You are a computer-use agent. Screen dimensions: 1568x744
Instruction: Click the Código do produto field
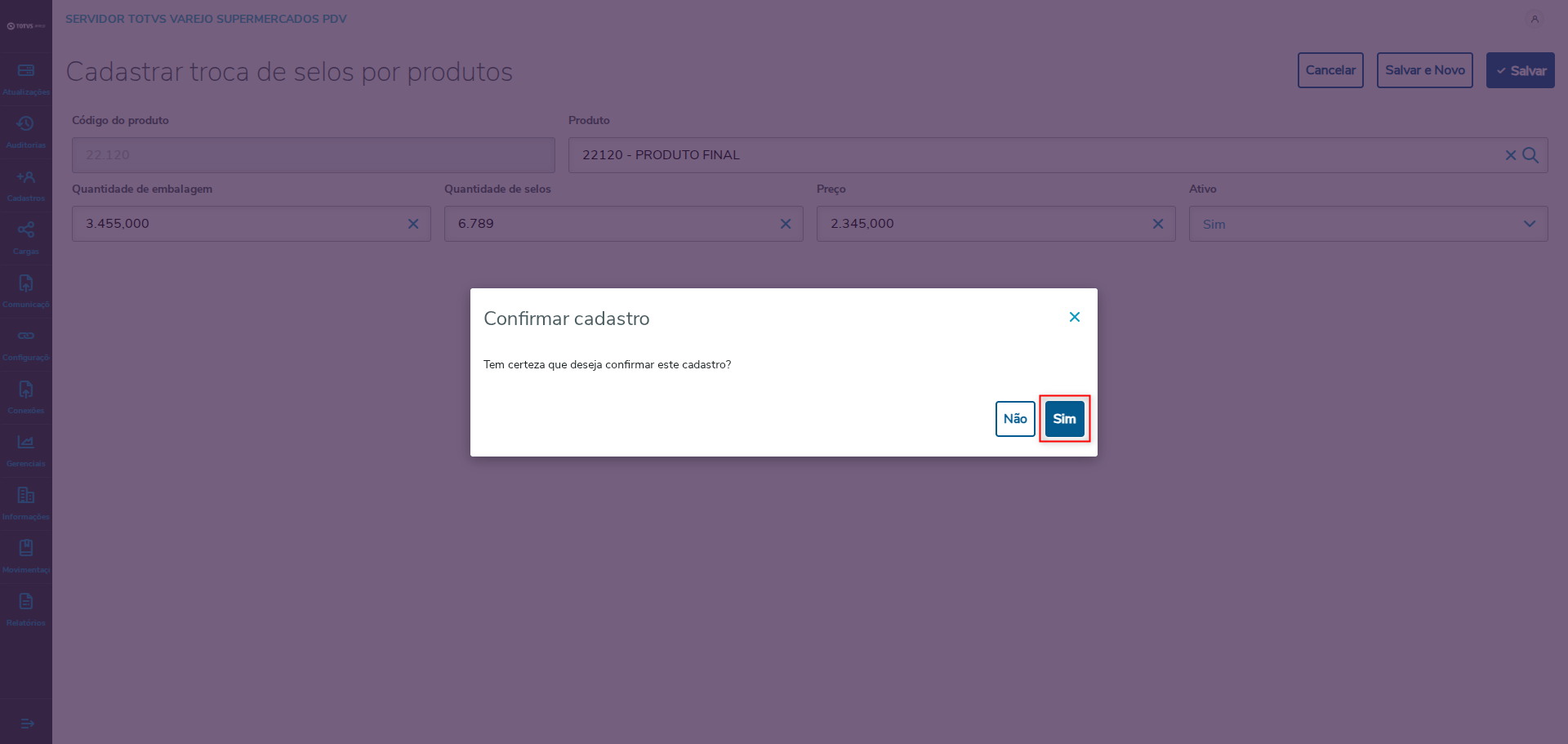click(314, 155)
